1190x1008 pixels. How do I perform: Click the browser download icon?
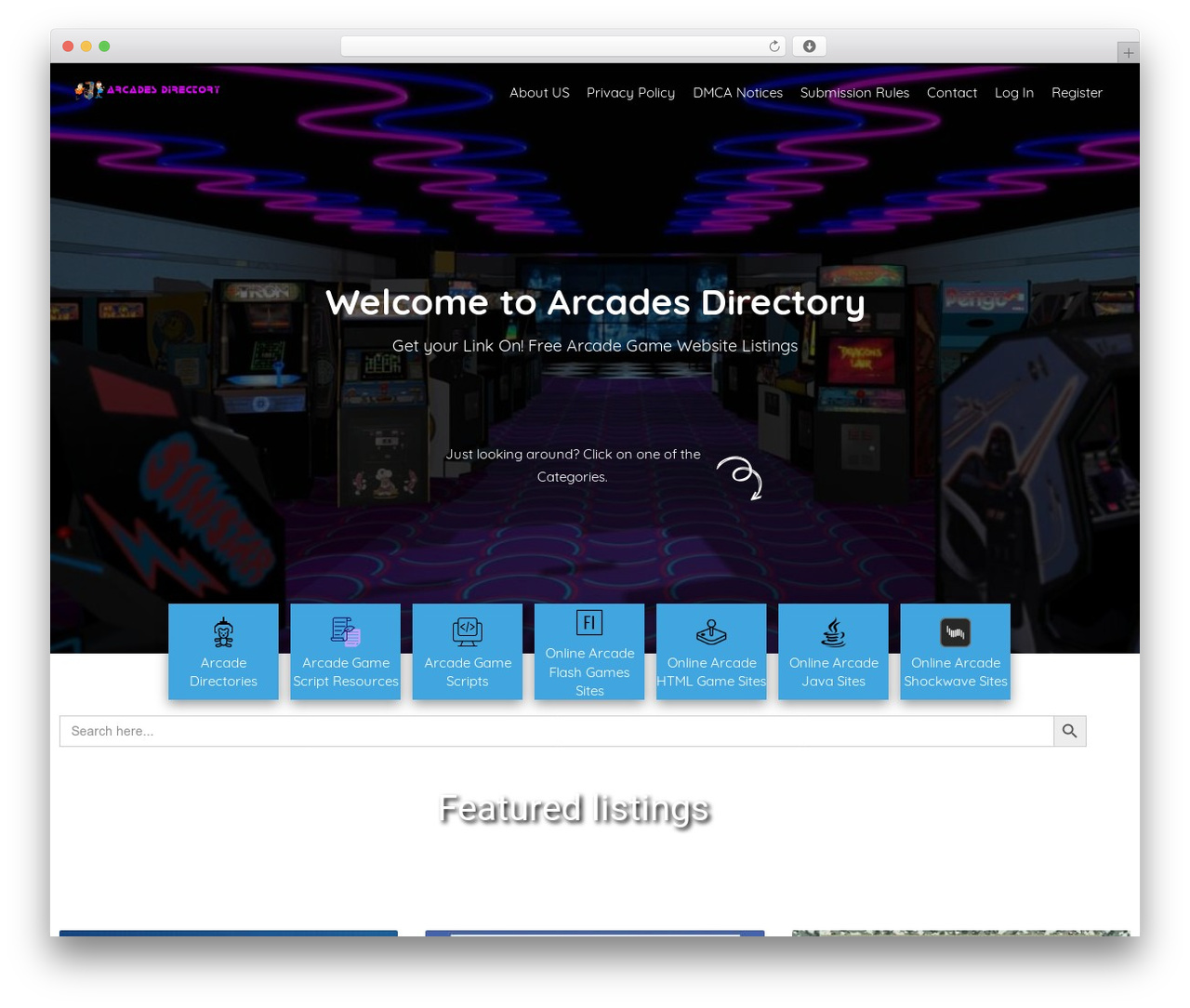point(809,46)
